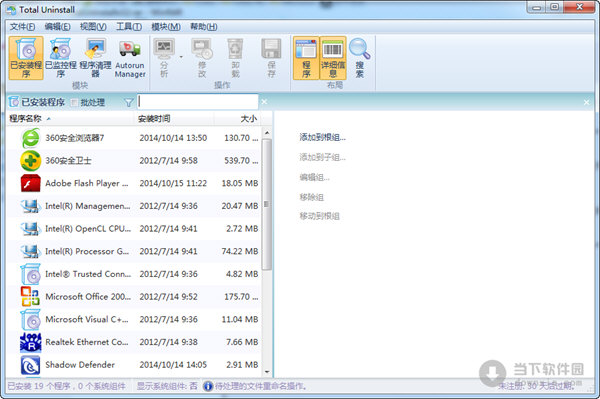
Task: Sort by the 程序名称 column header
Action: [70, 119]
